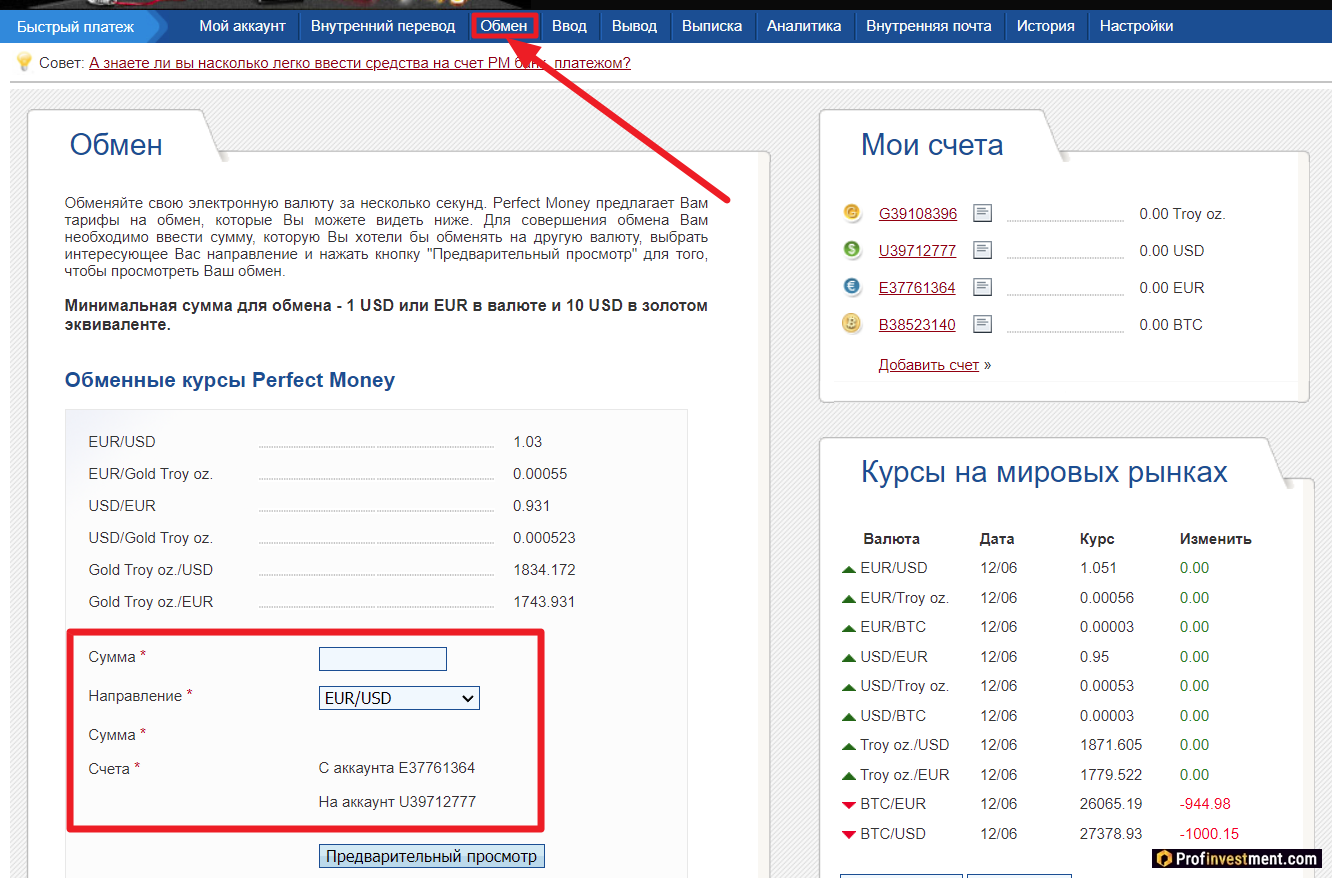
Task: Click the green up arrow beside EUR/Troy oz.
Action: point(849,599)
